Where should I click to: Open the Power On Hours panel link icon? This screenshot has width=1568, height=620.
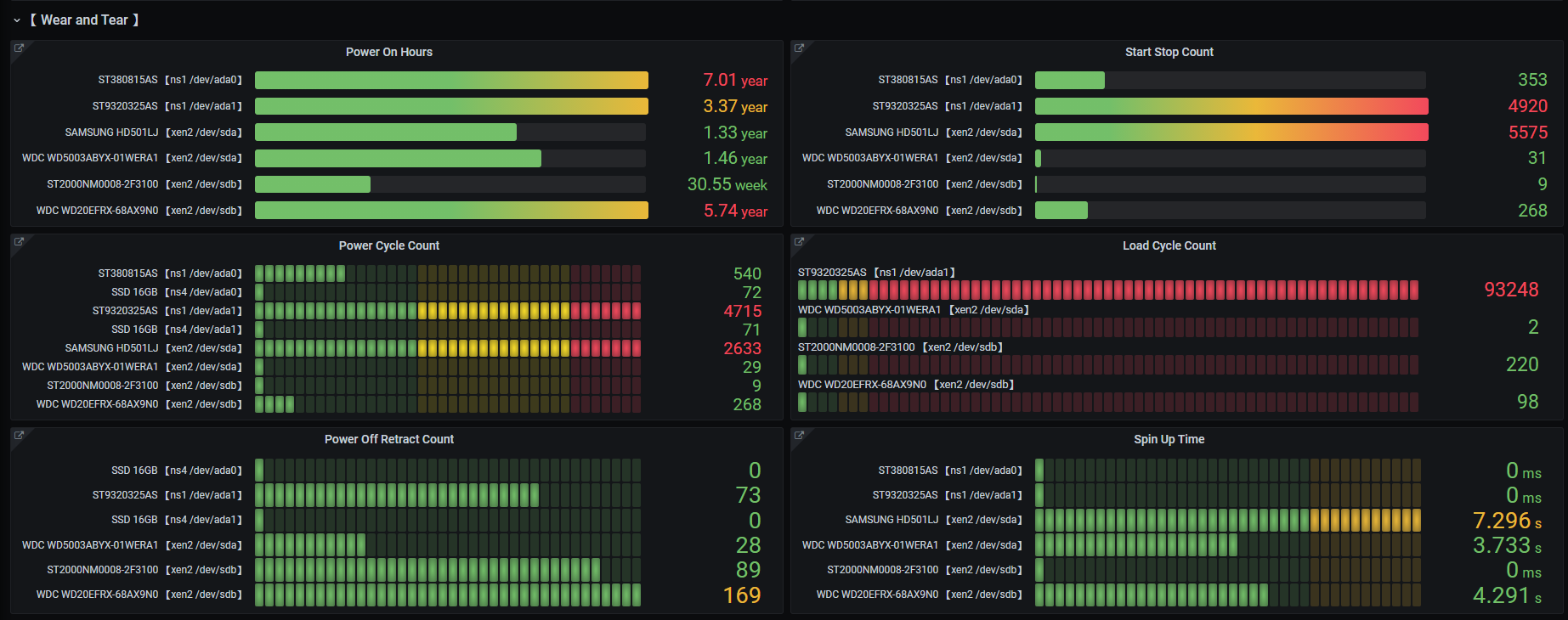[19, 48]
